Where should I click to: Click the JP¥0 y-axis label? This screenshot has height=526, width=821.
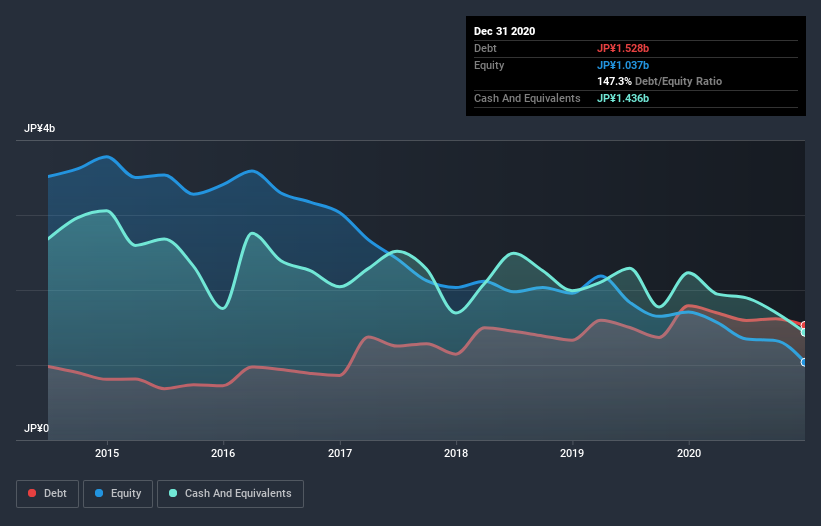(x=36, y=428)
